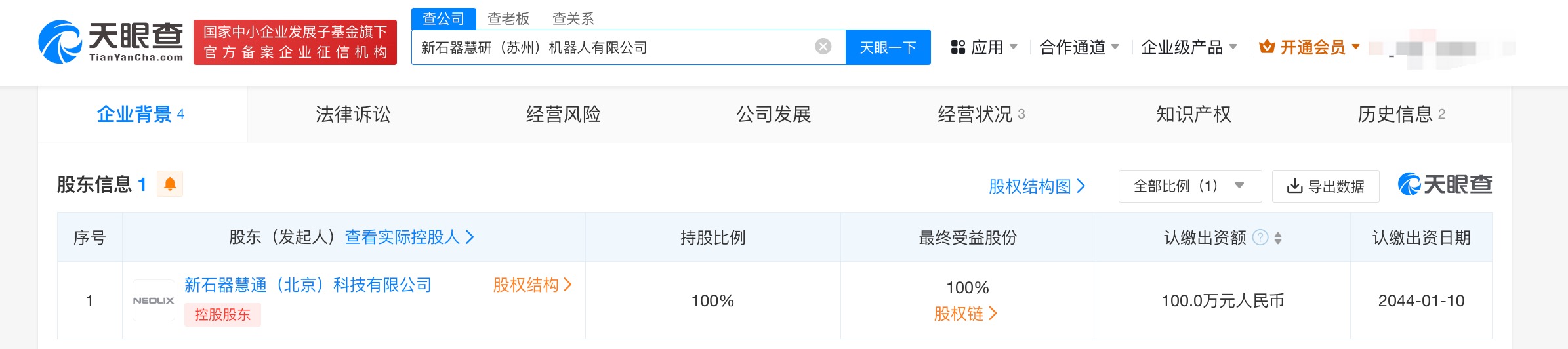Click the 最终受益股份 column header
Screen dimensions: 1568x349
[968, 237]
